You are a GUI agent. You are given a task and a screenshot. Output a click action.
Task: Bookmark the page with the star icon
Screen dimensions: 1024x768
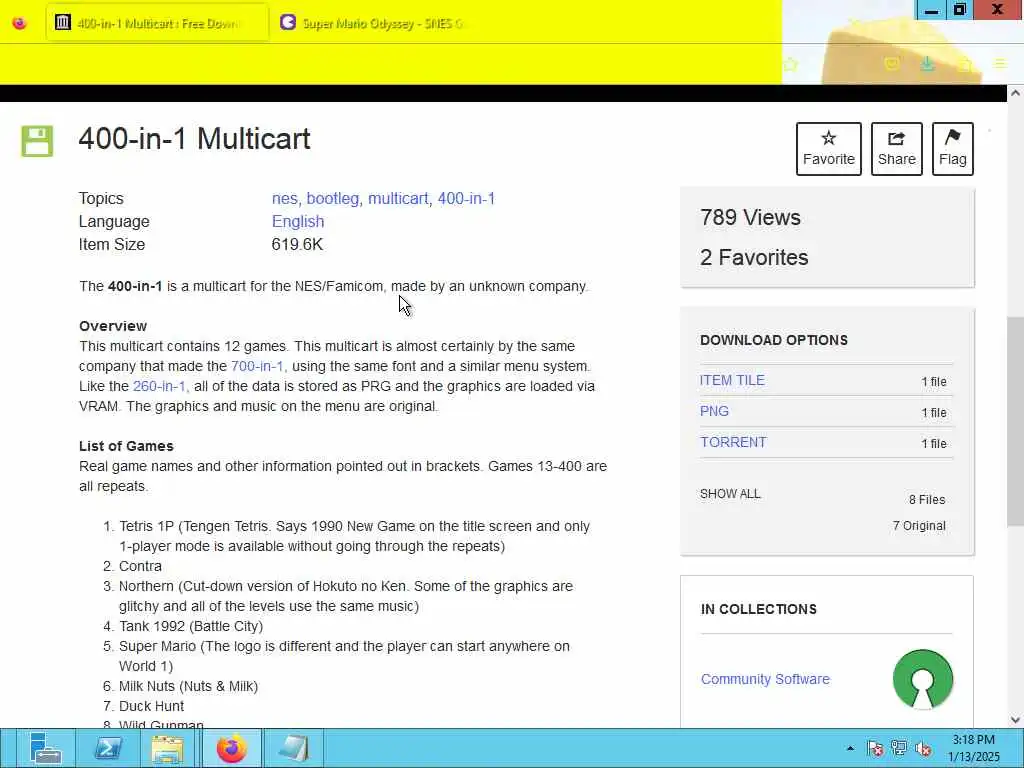(790, 64)
